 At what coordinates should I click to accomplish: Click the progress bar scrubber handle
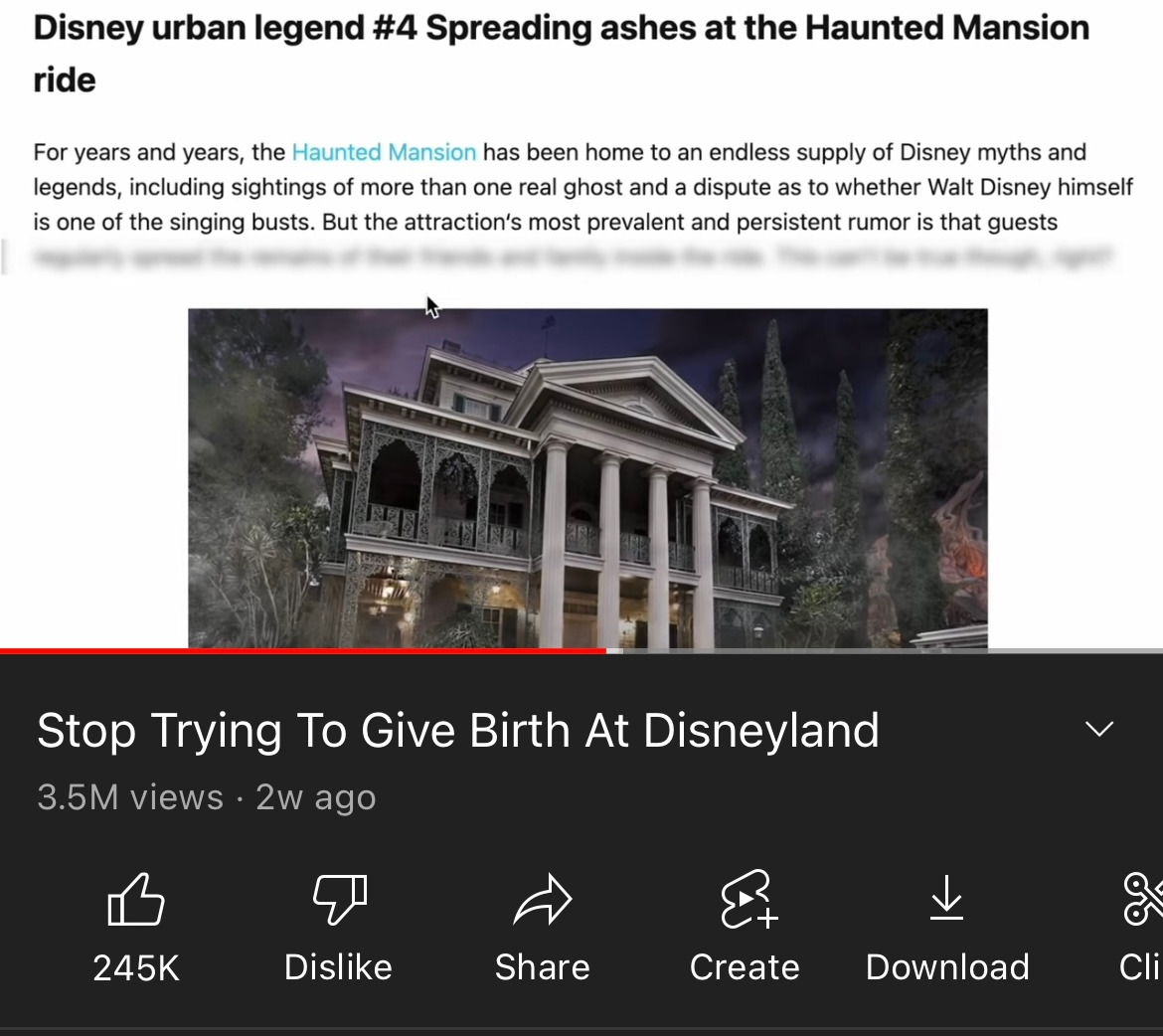[x=614, y=651]
